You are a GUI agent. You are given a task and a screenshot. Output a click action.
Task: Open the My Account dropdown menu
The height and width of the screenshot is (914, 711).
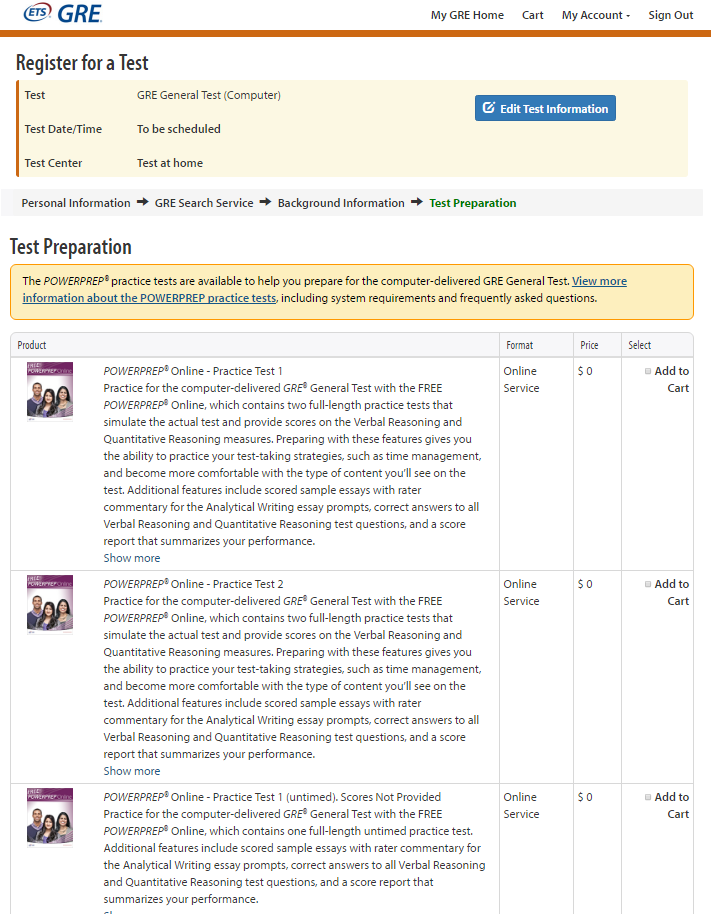pos(595,15)
